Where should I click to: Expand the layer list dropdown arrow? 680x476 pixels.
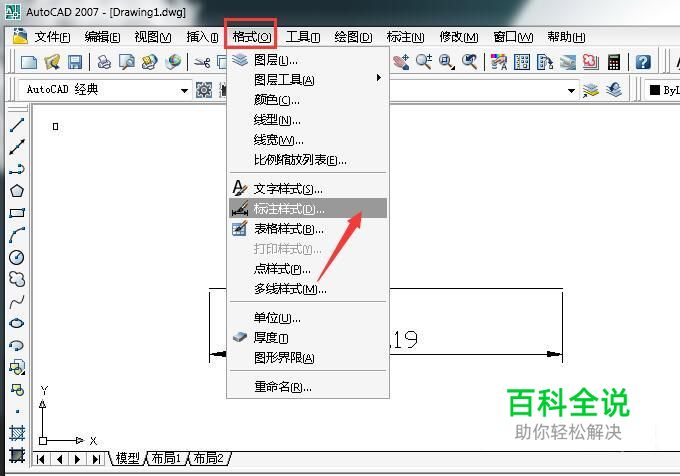coord(571,91)
